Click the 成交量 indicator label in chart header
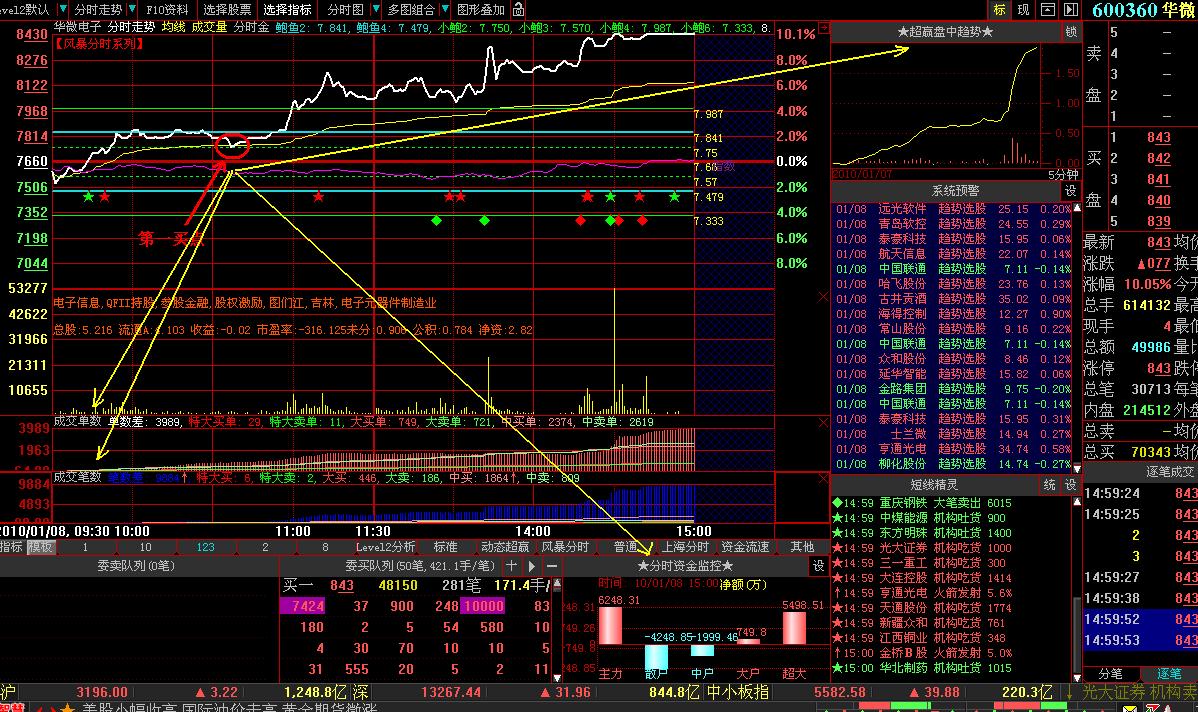This screenshot has width=1198, height=712. pyautogui.click(x=209, y=27)
